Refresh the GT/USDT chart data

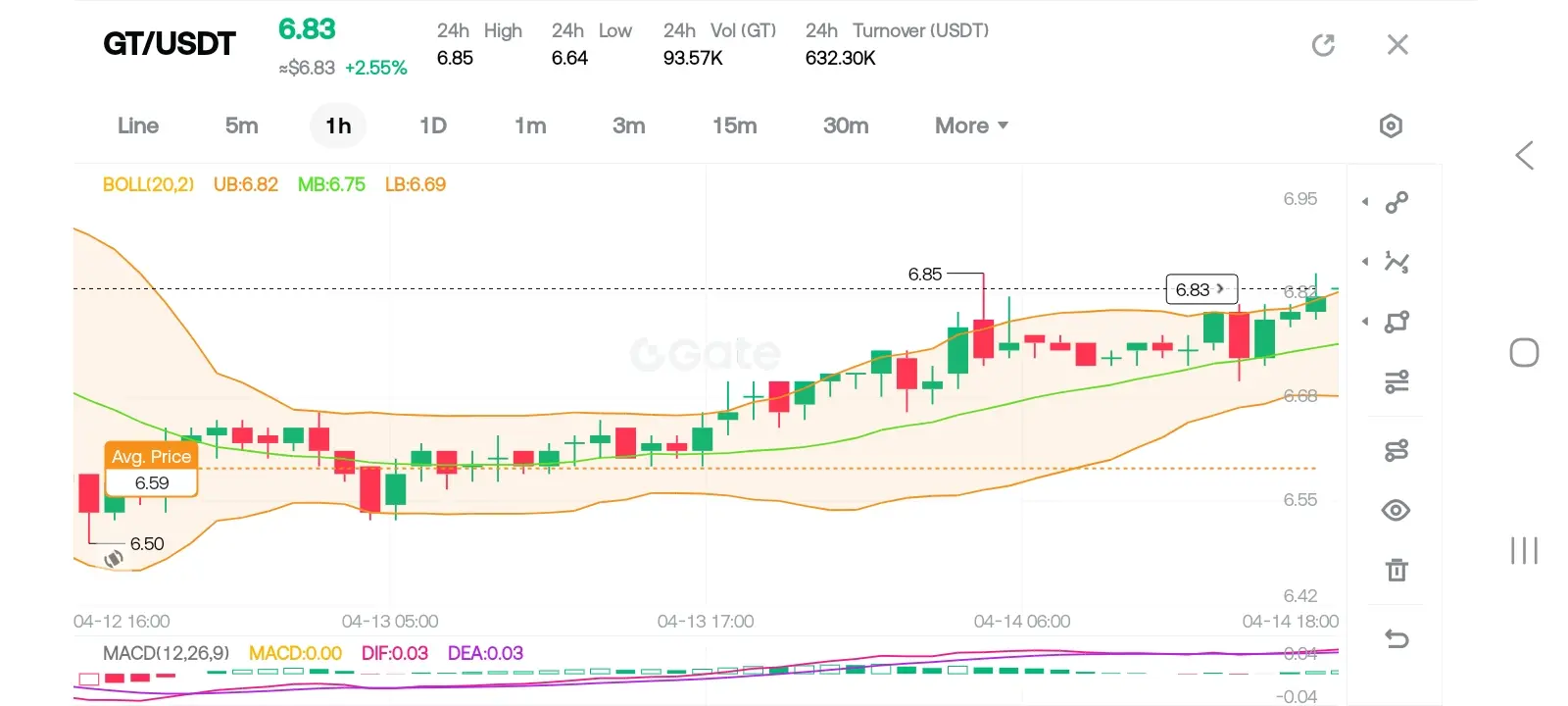(1323, 45)
